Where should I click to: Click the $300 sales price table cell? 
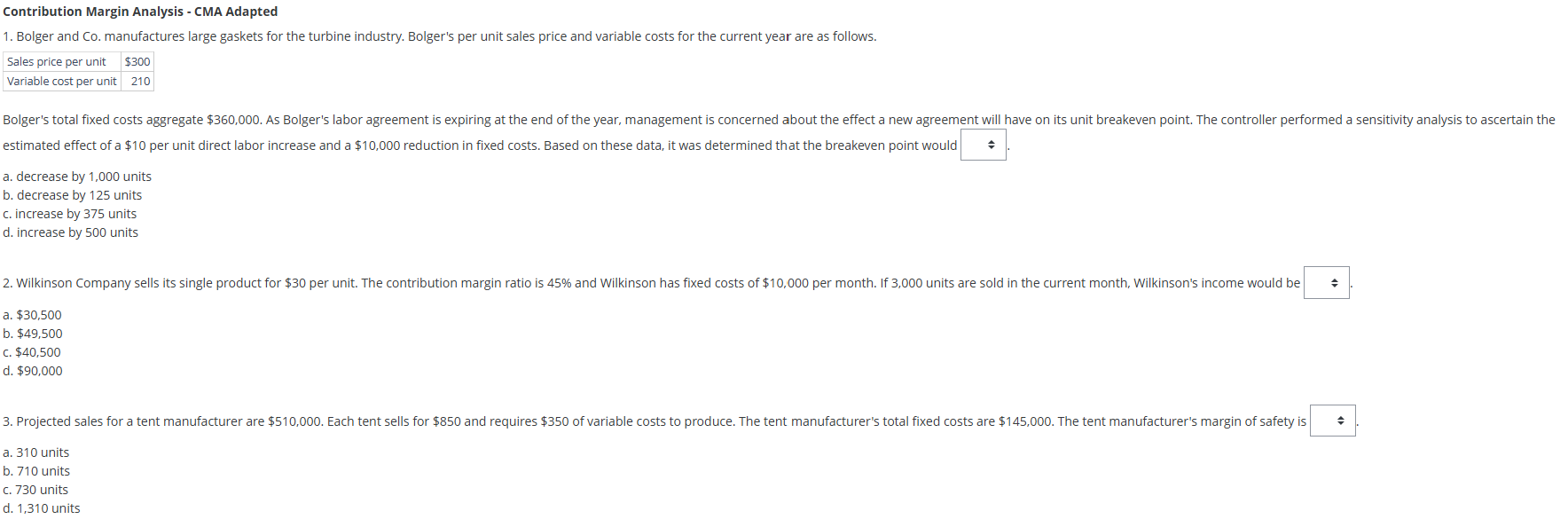(137, 61)
